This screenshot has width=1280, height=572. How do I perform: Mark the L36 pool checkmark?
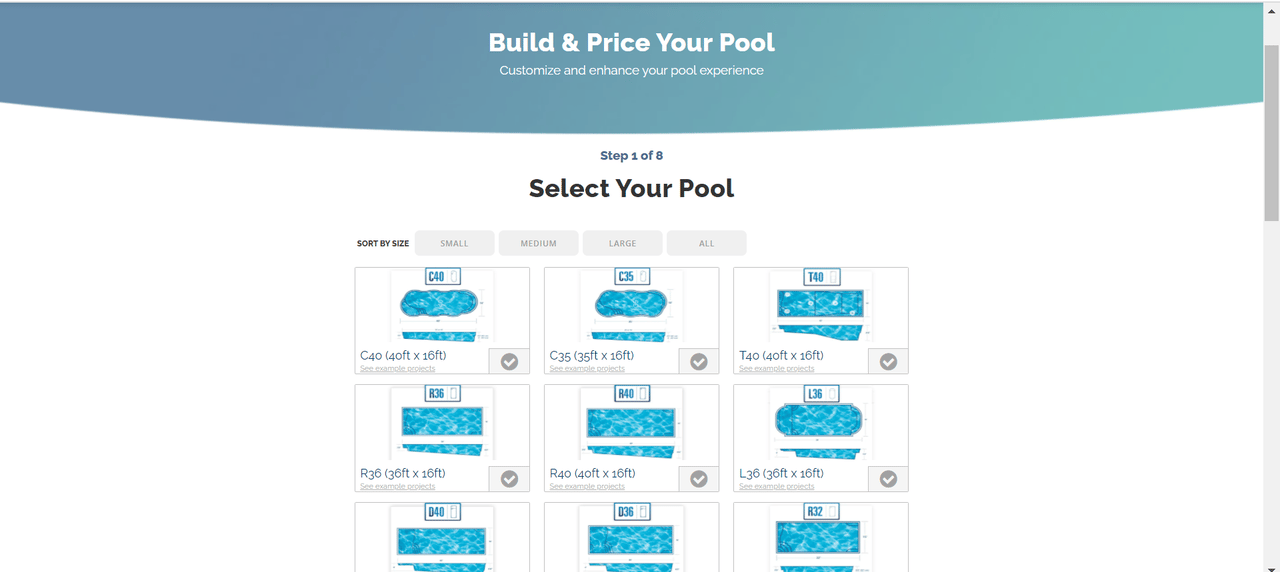click(888, 479)
